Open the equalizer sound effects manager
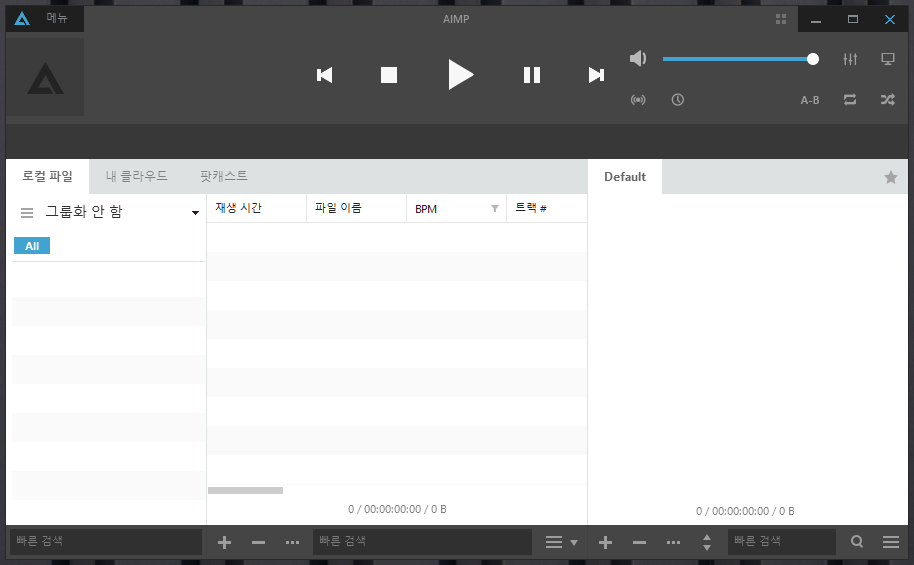 (x=850, y=59)
